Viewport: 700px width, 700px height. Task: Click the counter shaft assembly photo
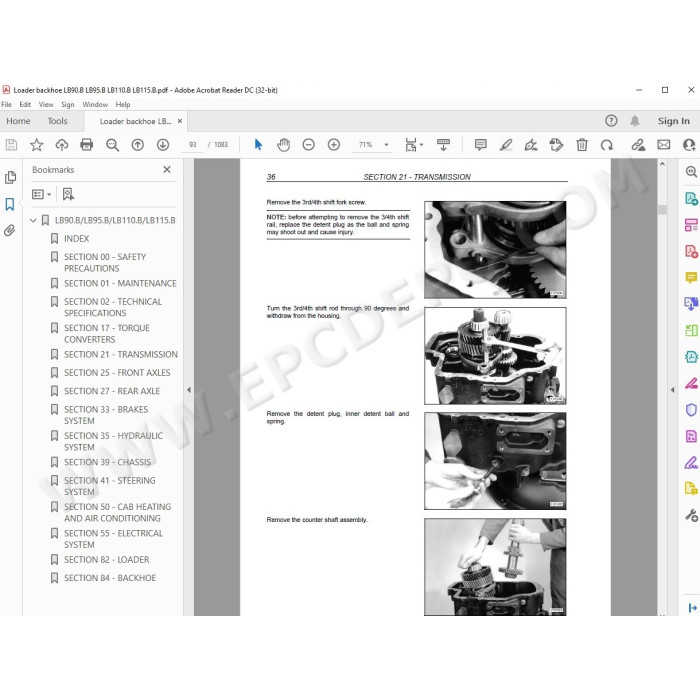pyautogui.click(x=495, y=567)
